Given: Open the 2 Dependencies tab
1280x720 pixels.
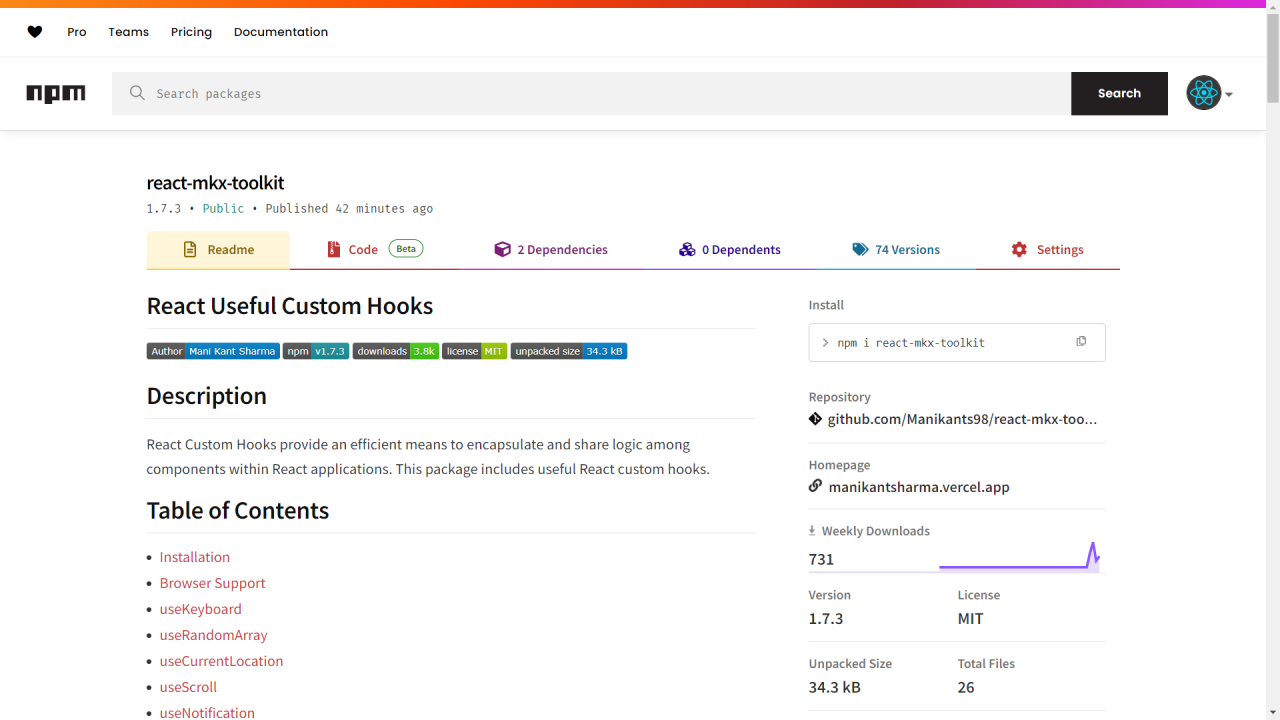Looking at the screenshot, I should 551,250.
